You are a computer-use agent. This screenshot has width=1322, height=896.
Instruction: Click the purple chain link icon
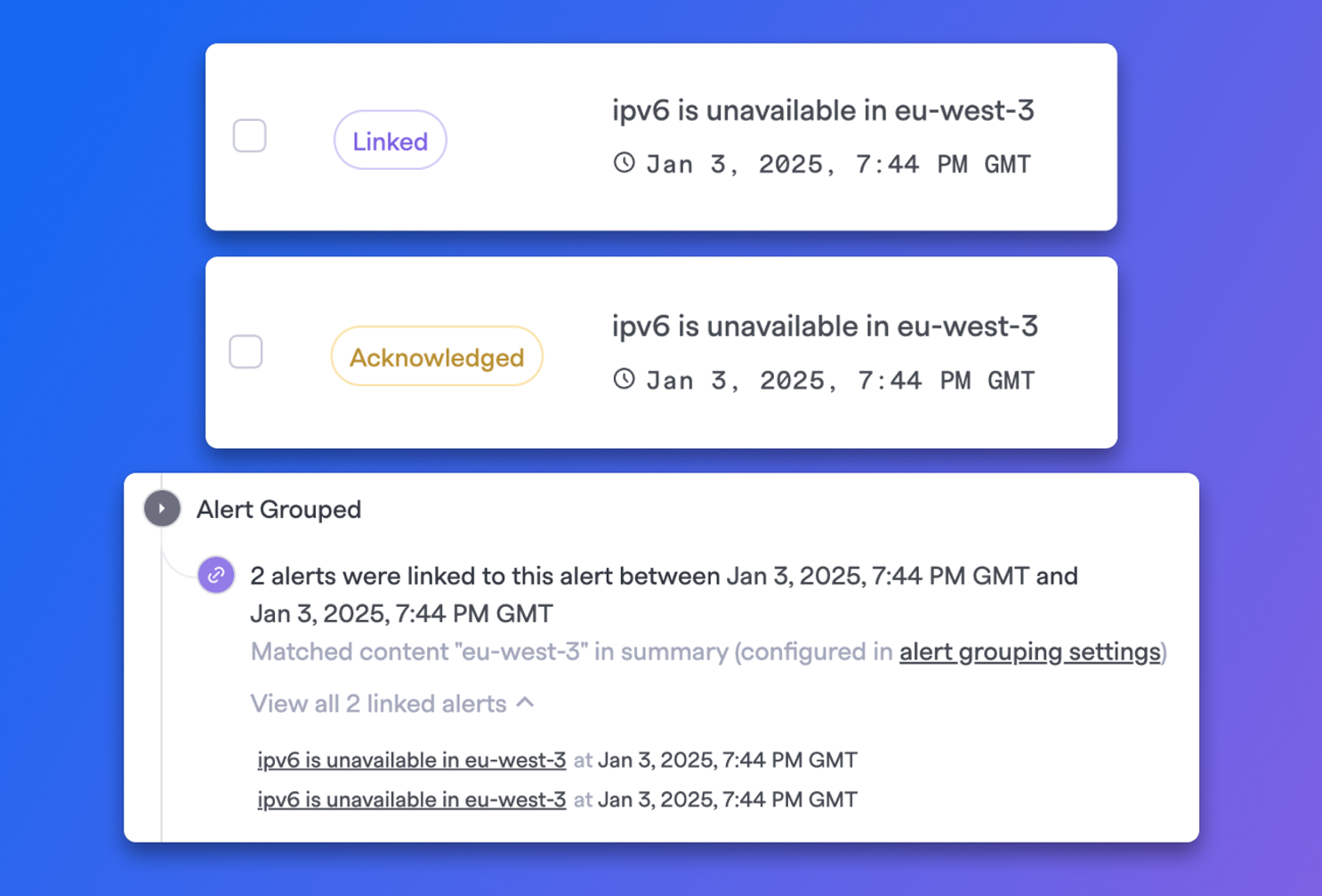(216, 576)
